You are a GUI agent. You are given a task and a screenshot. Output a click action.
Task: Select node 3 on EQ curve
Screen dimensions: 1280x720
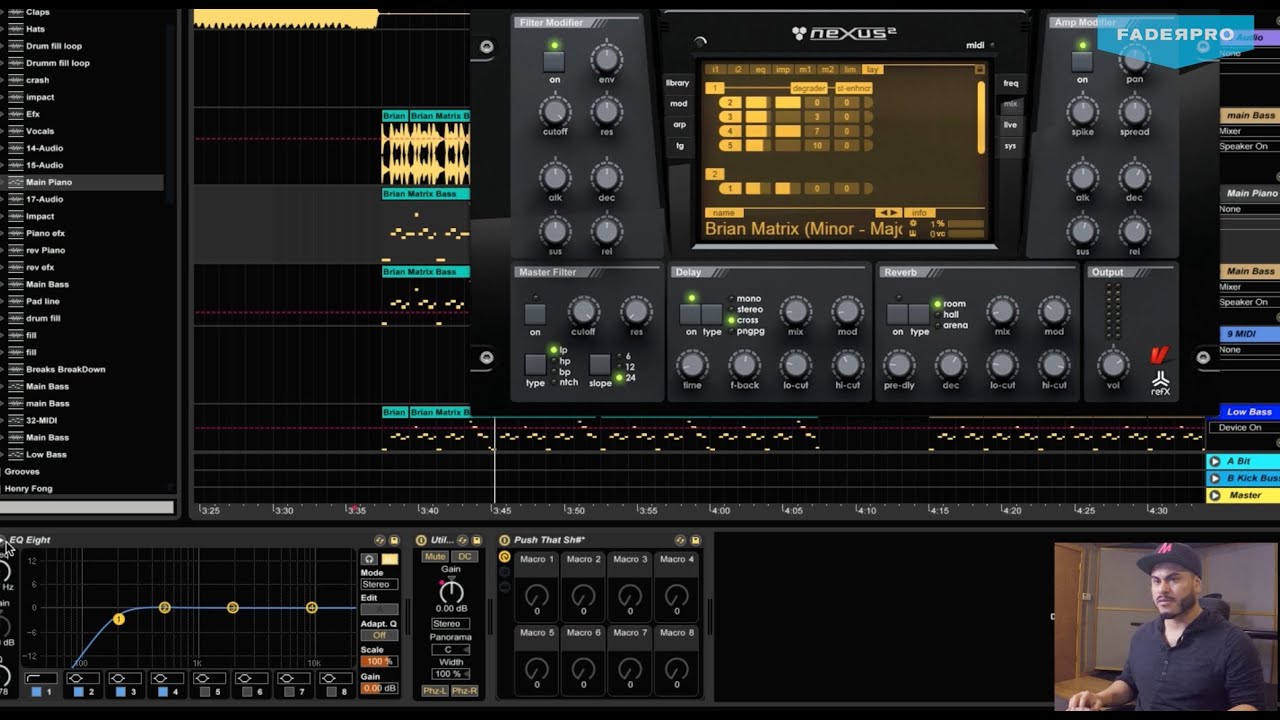232,607
